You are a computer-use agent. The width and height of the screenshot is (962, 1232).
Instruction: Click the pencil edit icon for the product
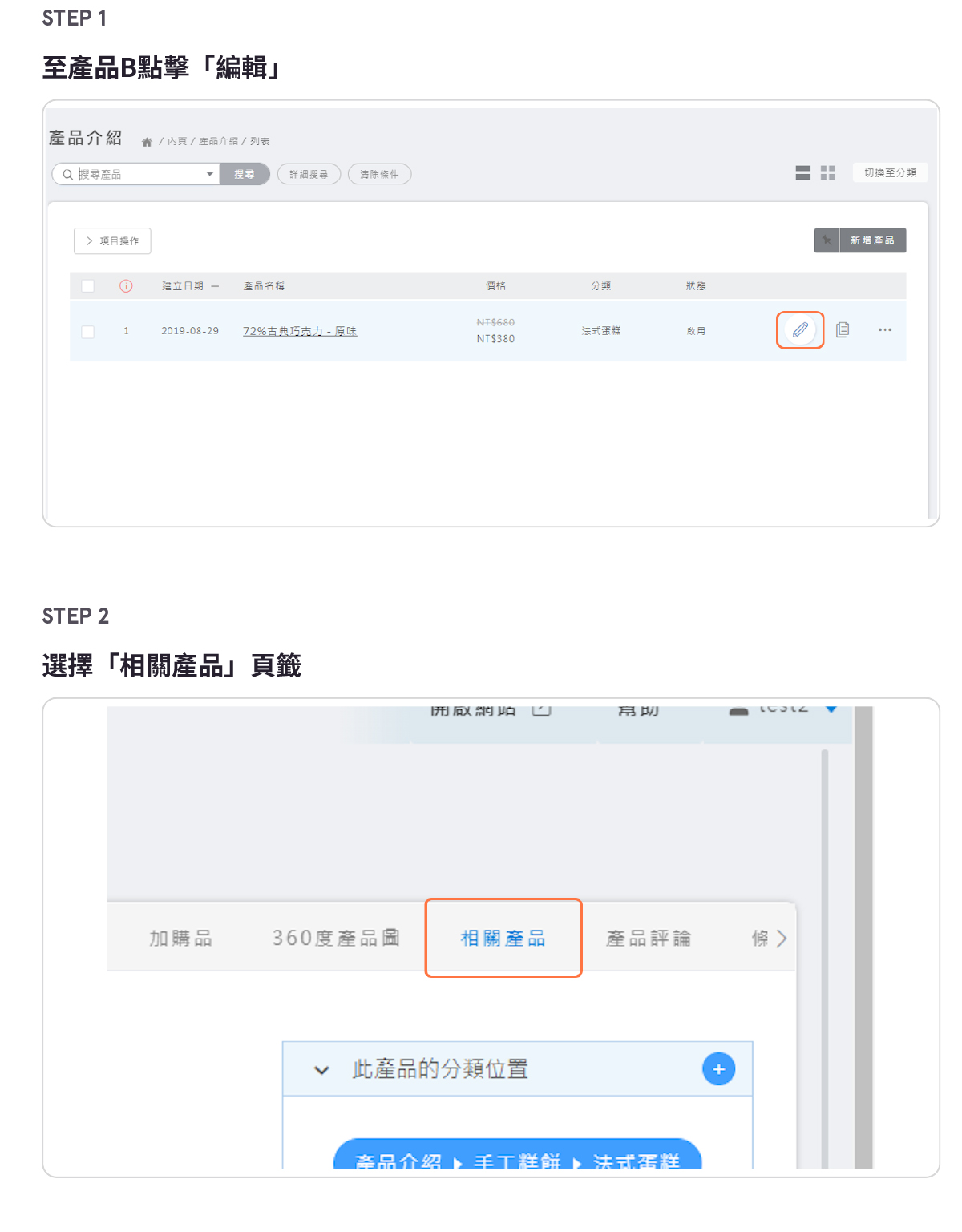pyautogui.click(x=799, y=330)
